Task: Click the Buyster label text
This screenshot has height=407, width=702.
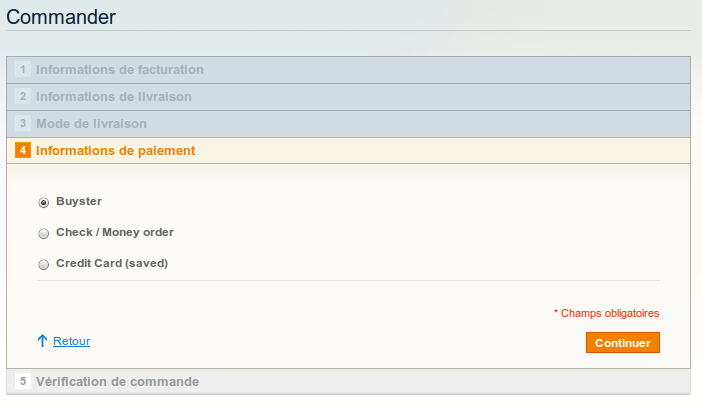Action: [79, 201]
